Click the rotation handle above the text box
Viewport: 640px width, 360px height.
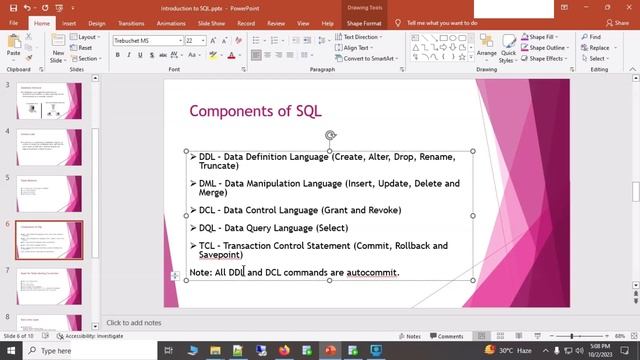tap(330, 135)
